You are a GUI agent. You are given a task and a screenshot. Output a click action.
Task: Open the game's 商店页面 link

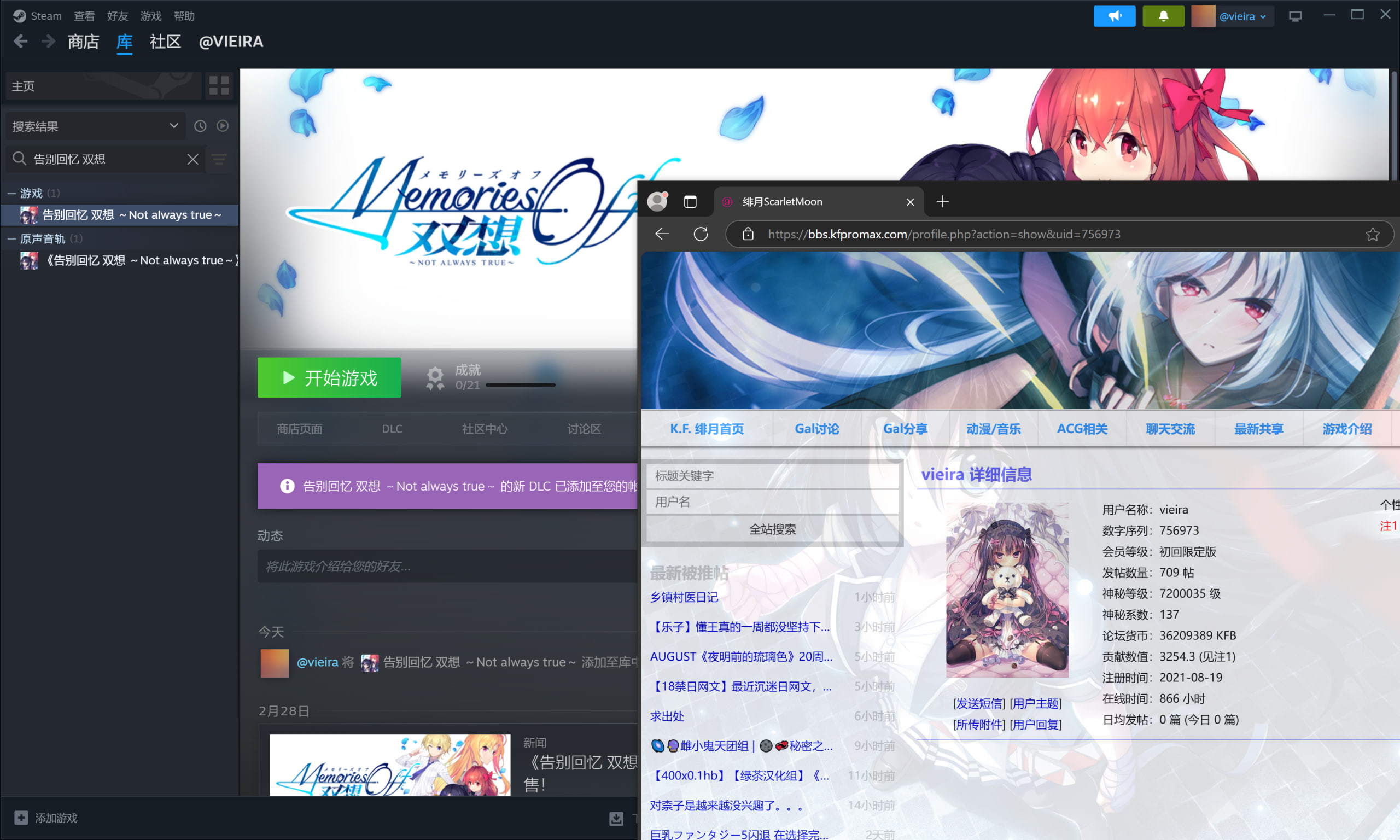(x=299, y=429)
